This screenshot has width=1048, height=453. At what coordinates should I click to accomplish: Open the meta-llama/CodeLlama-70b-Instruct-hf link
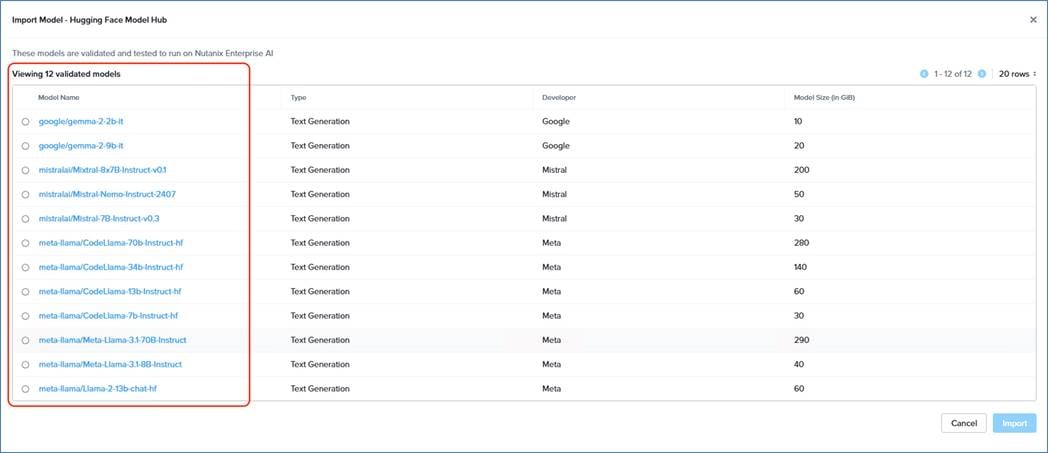(x=110, y=243)
